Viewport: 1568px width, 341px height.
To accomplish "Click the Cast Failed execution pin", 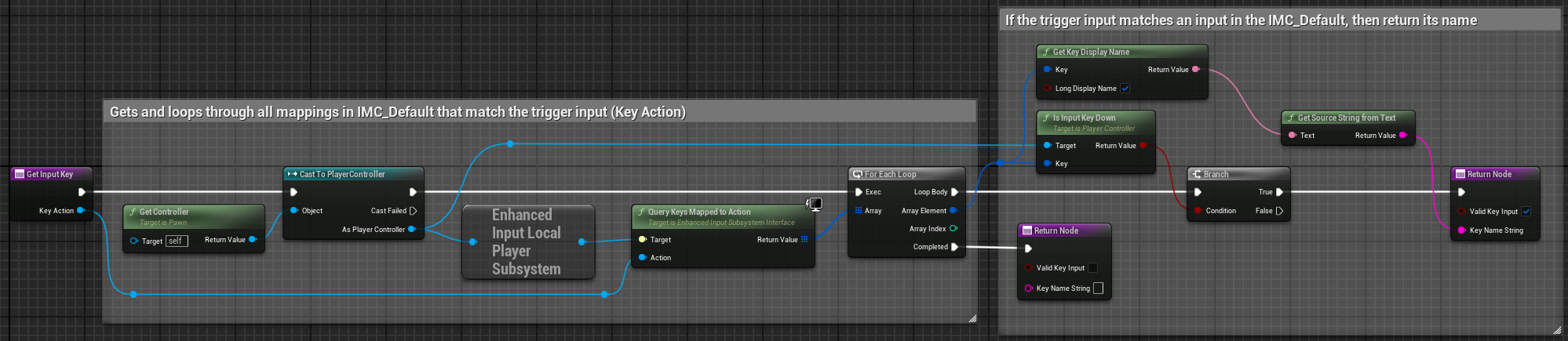I will [413, 211].
